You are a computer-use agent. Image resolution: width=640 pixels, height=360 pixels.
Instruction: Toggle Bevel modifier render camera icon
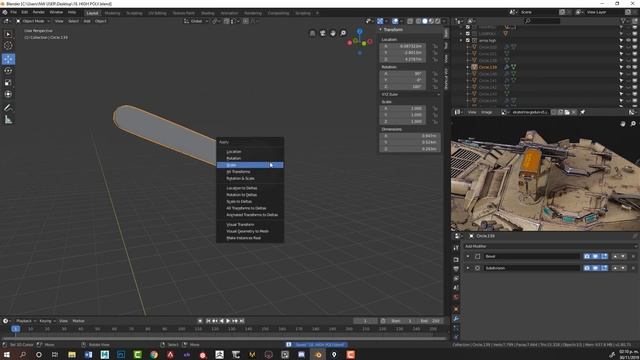click(587, 256)
